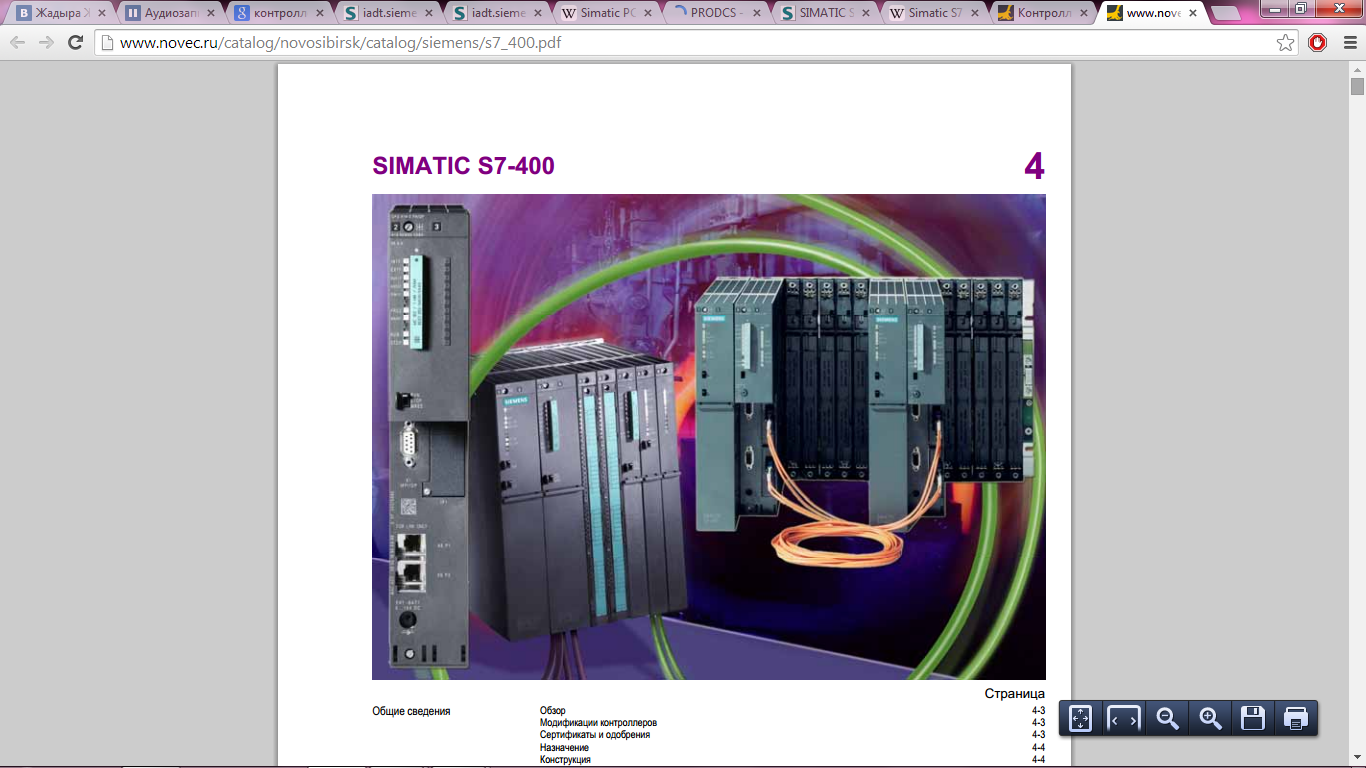1366x768 pixels.
Task: Click the Общие сведения section label
Action: click(411, 711)
